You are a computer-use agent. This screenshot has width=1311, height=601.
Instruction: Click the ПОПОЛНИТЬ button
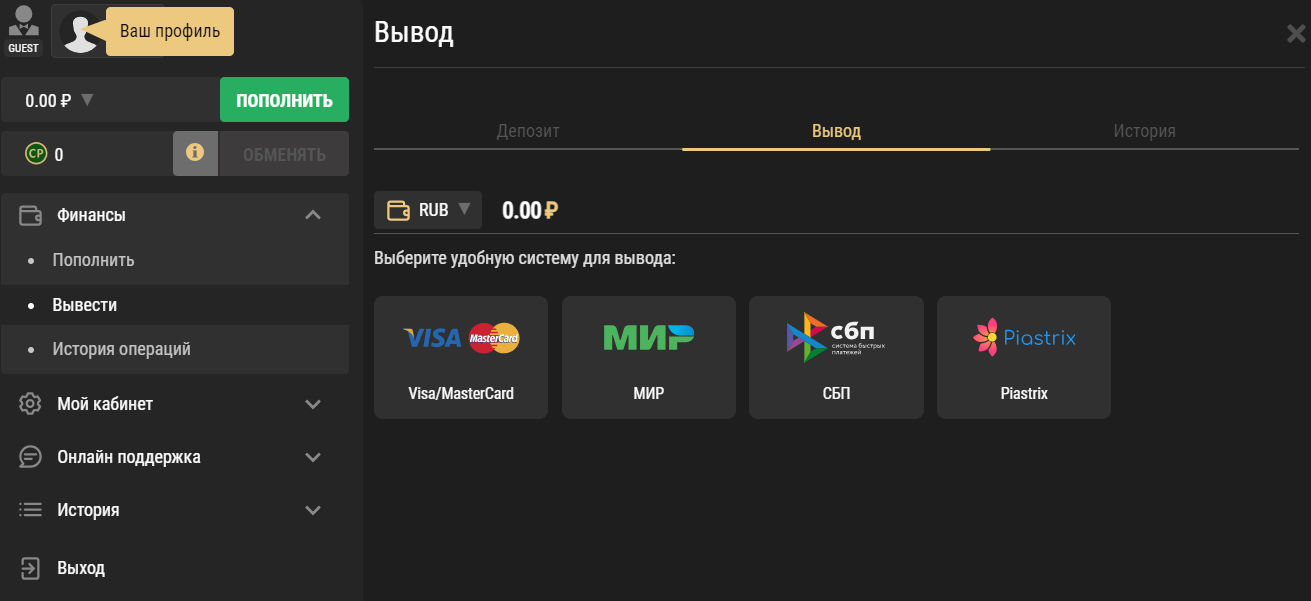point(284,99)
